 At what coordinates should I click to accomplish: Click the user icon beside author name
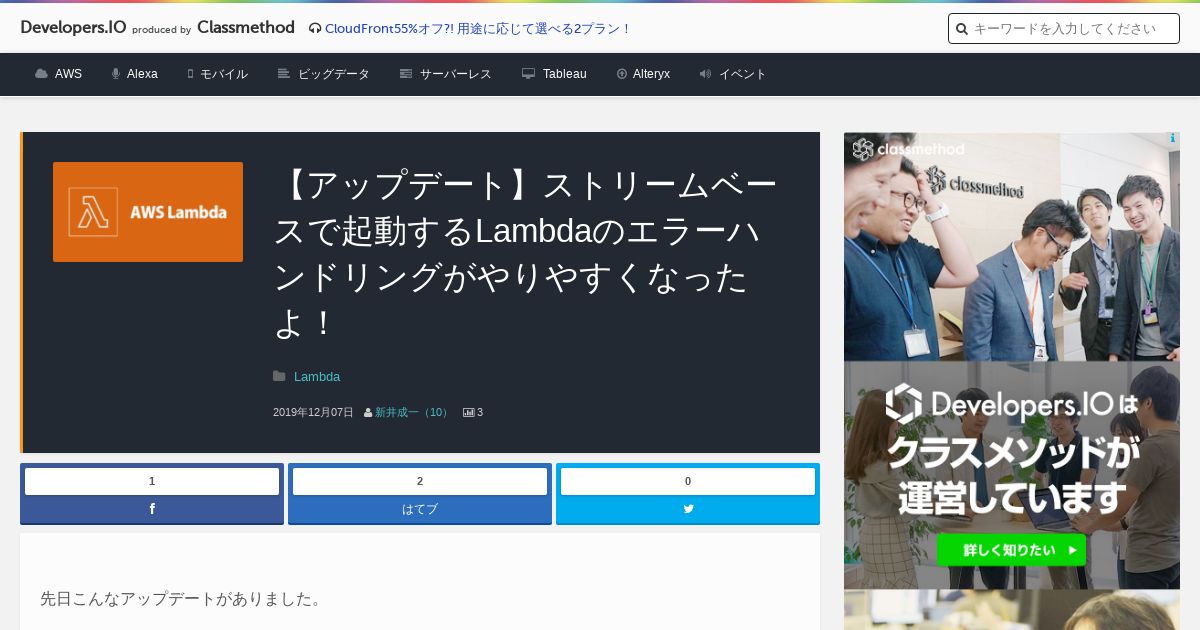(x=368, y=412)
